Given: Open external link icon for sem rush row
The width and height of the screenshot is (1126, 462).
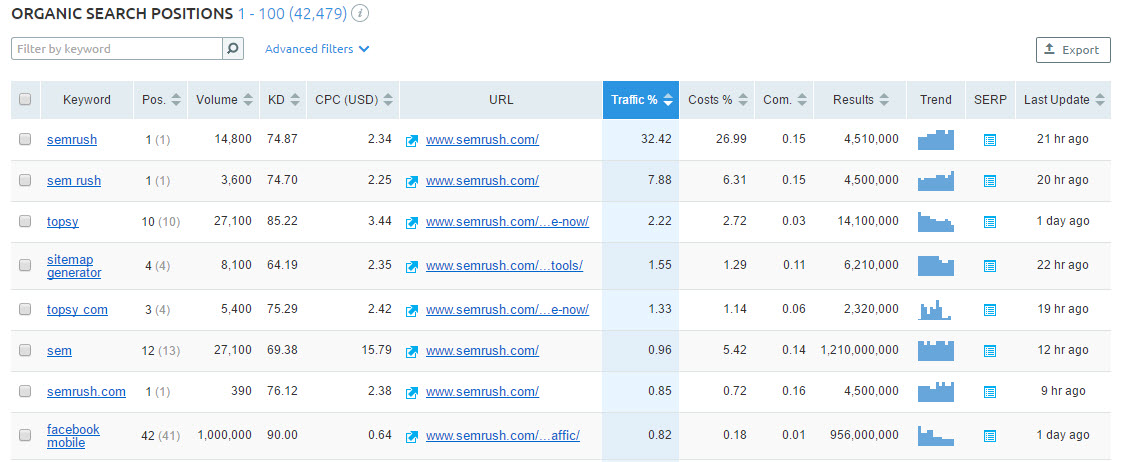Looking at the screenshot, I should [411, 181].
